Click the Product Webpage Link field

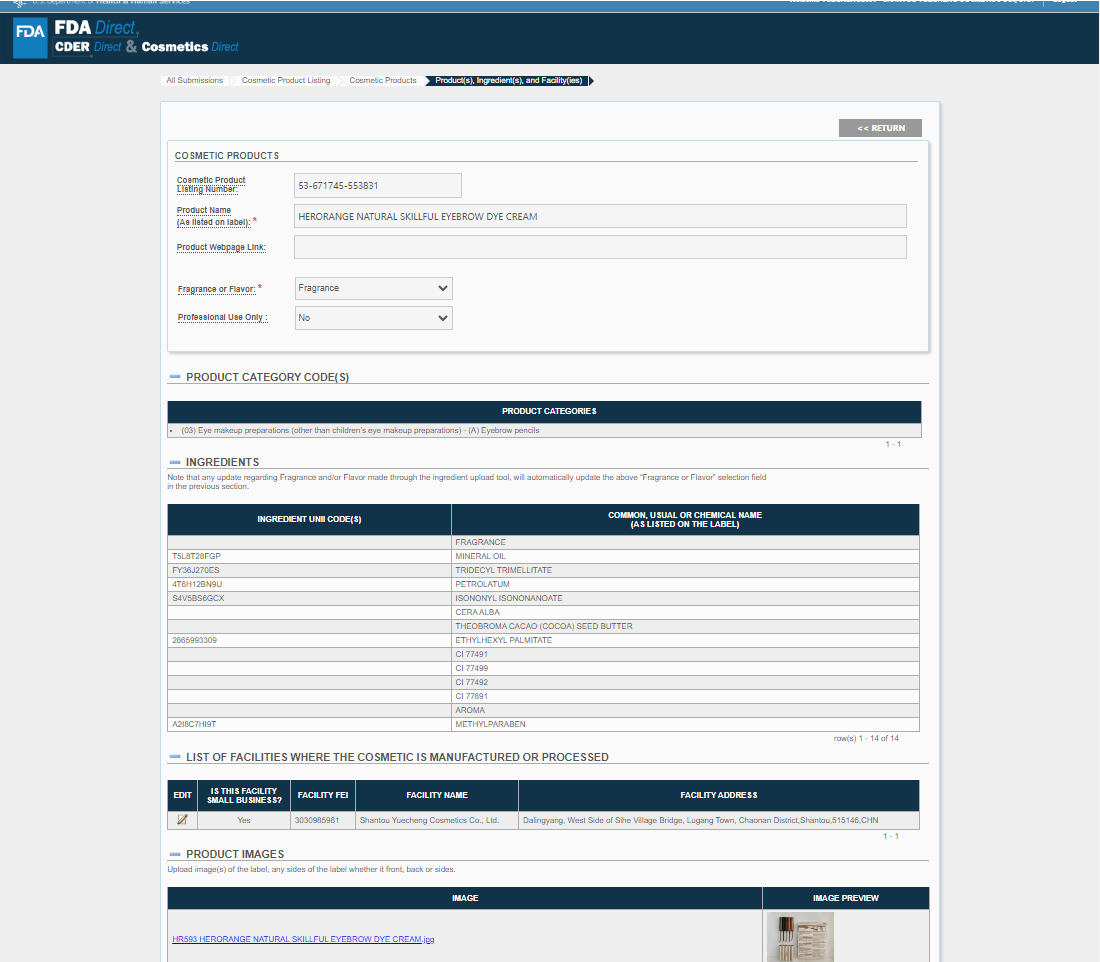[x=600, y=247]
